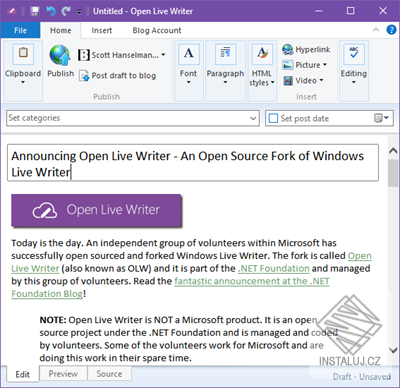Open Help via question mark icon
400x388 pixels.
point(391,30)
